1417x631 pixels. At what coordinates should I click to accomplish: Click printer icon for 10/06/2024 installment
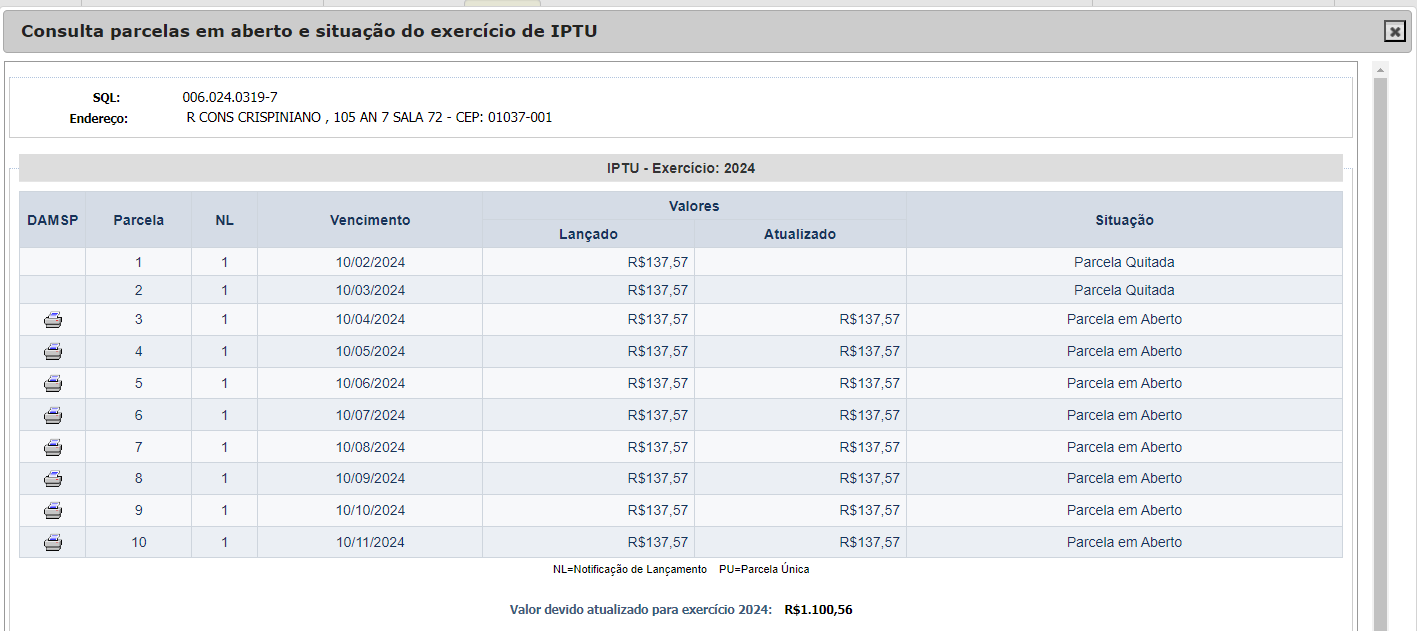[x=53, y=384]
